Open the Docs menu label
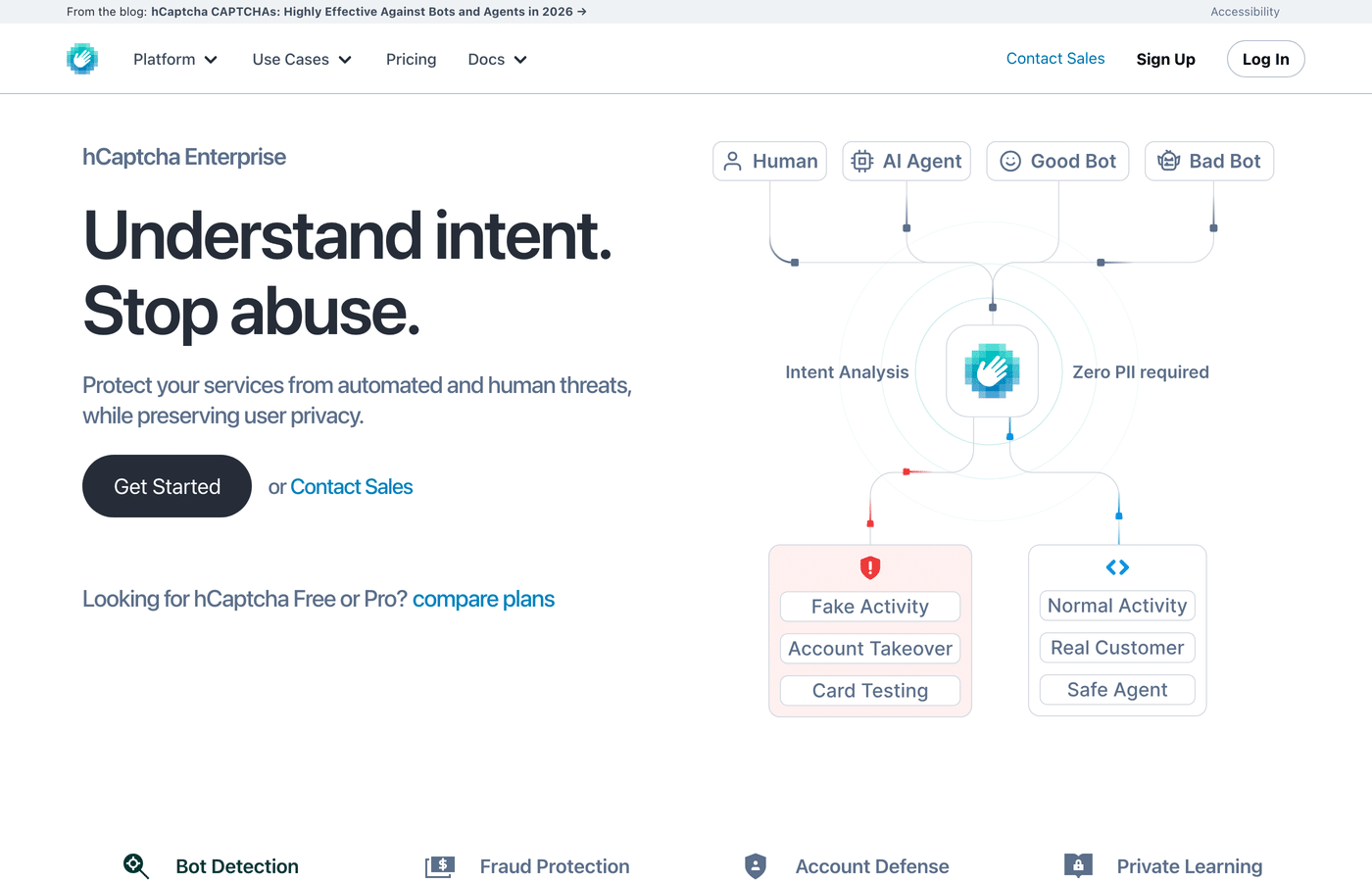The height and width of the screenshot is (882, 1372). point(486,60)
